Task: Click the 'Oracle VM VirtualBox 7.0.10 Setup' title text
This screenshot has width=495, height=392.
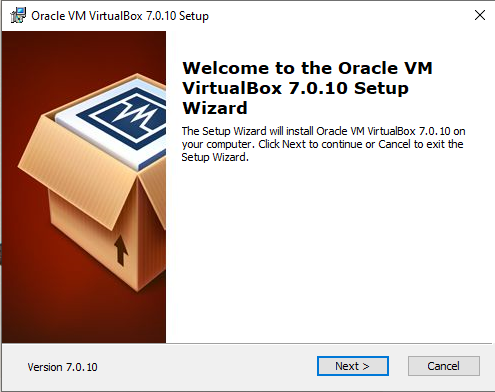Action: pos(120,16)
